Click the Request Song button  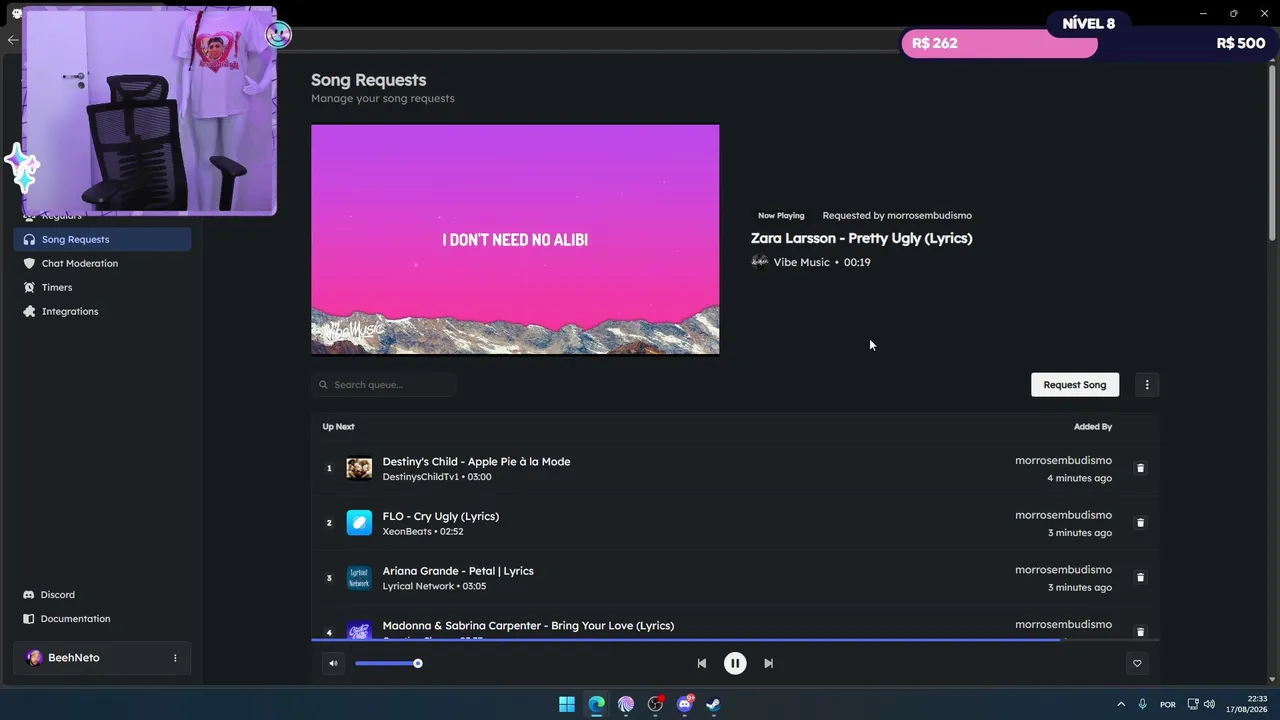tap(1075, 385)
